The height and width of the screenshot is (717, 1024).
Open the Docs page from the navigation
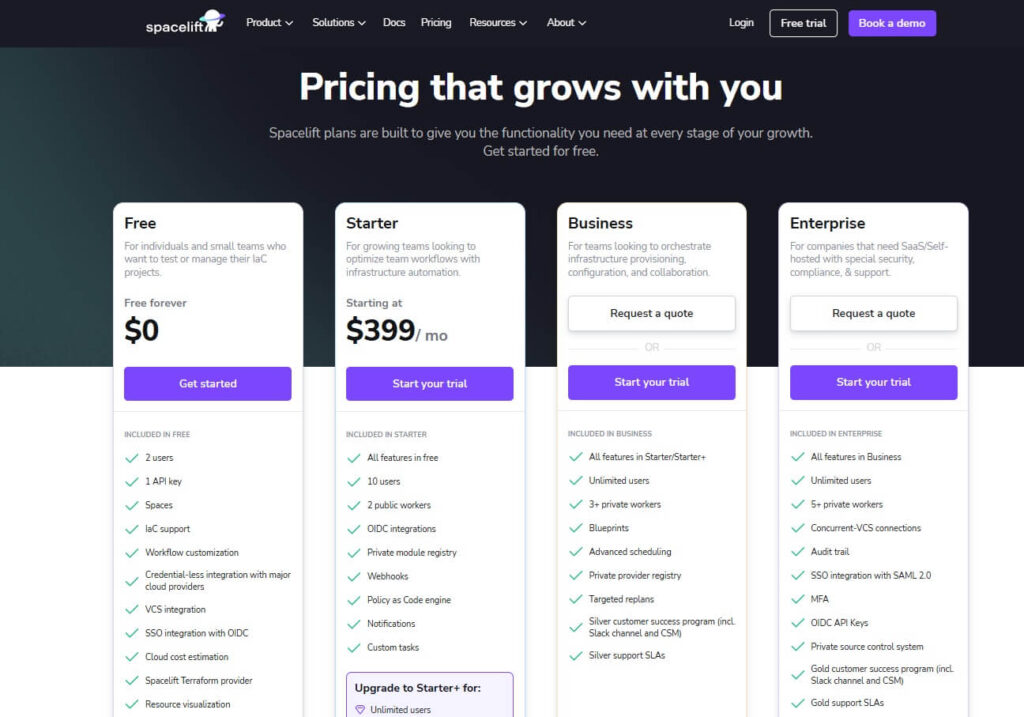tap(394, 22)
